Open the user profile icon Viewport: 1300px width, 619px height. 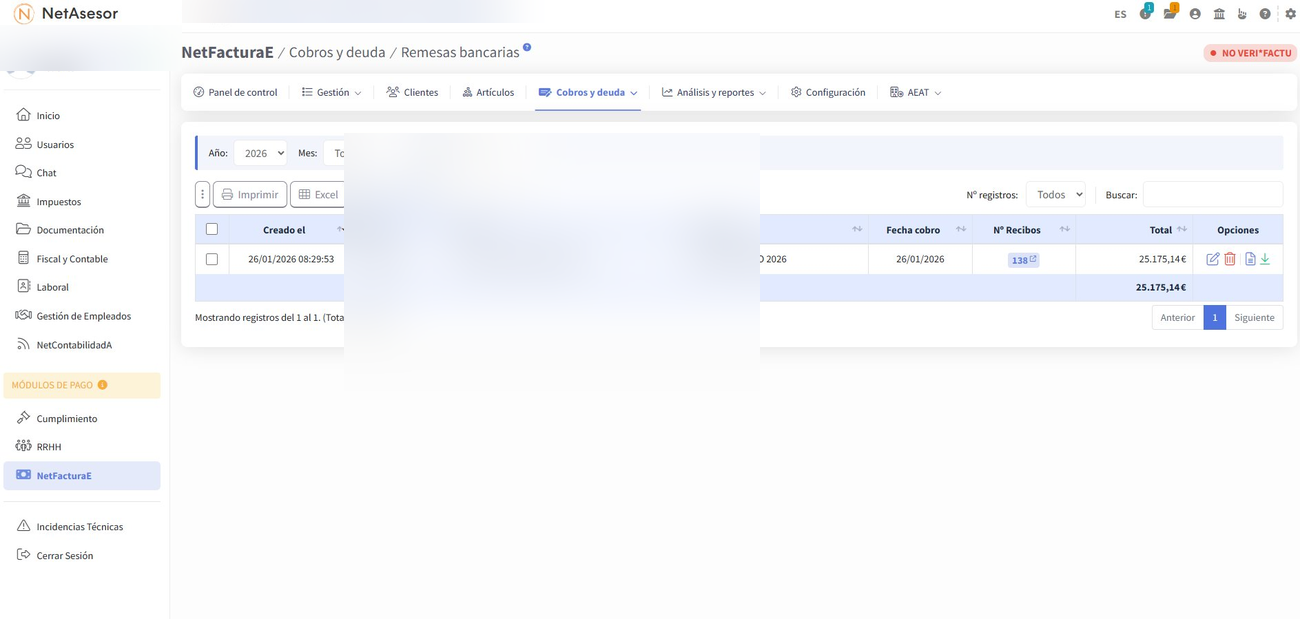point(1195,14)
